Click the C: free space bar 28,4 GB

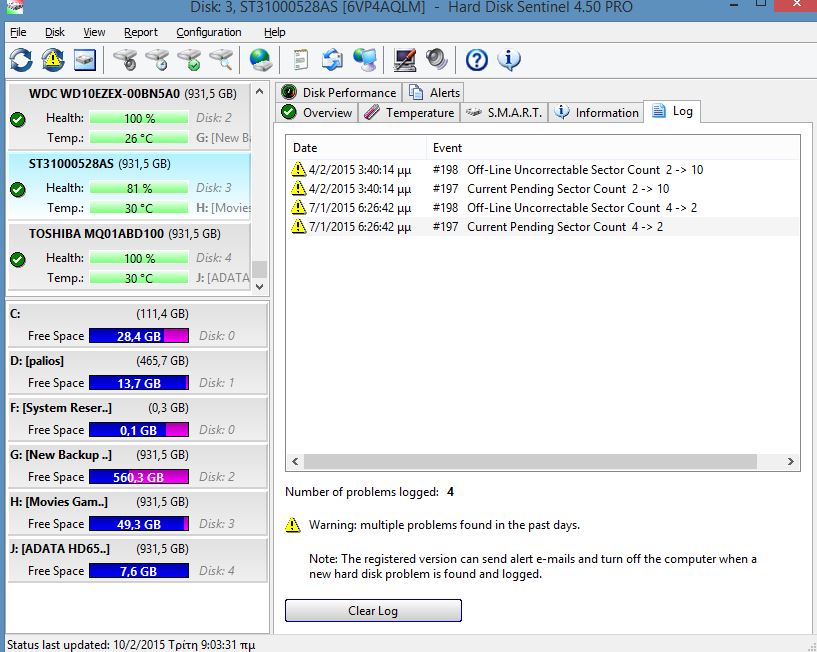(139, 336)
